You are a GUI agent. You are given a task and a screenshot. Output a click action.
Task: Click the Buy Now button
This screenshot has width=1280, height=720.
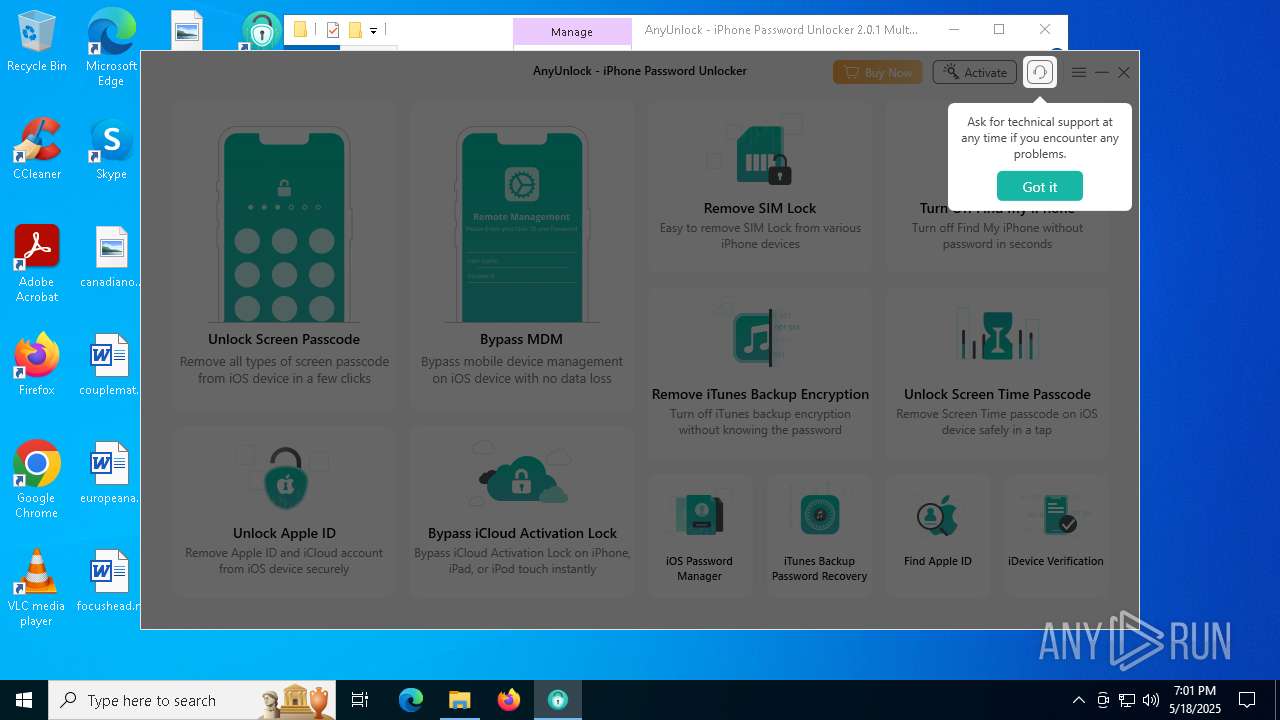click(878, 72)
